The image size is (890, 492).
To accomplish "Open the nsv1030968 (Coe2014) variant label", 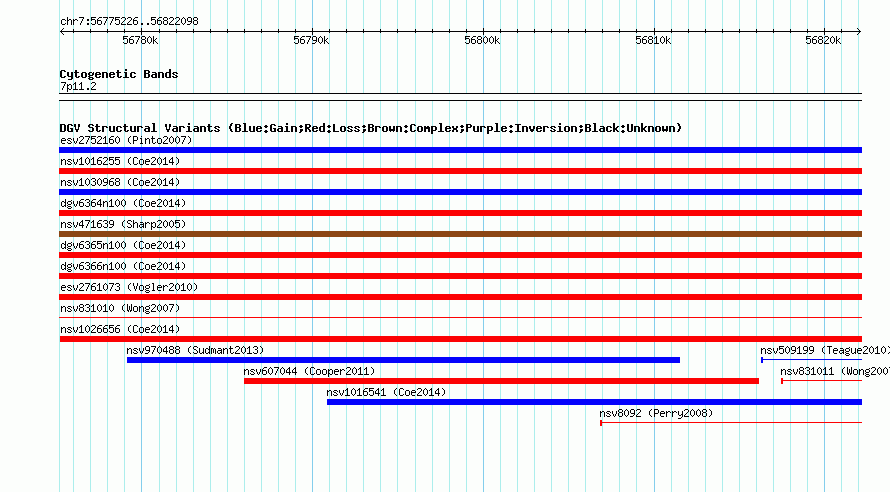I will click(120, 182).
